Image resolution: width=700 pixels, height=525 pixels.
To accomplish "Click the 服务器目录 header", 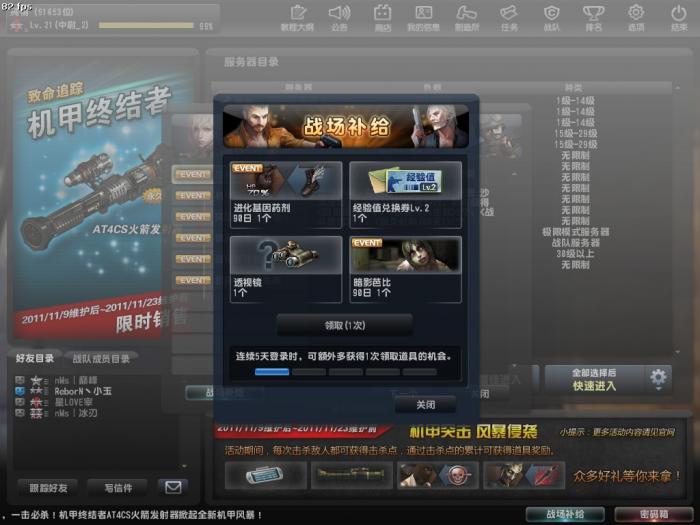I will [251, 62].
